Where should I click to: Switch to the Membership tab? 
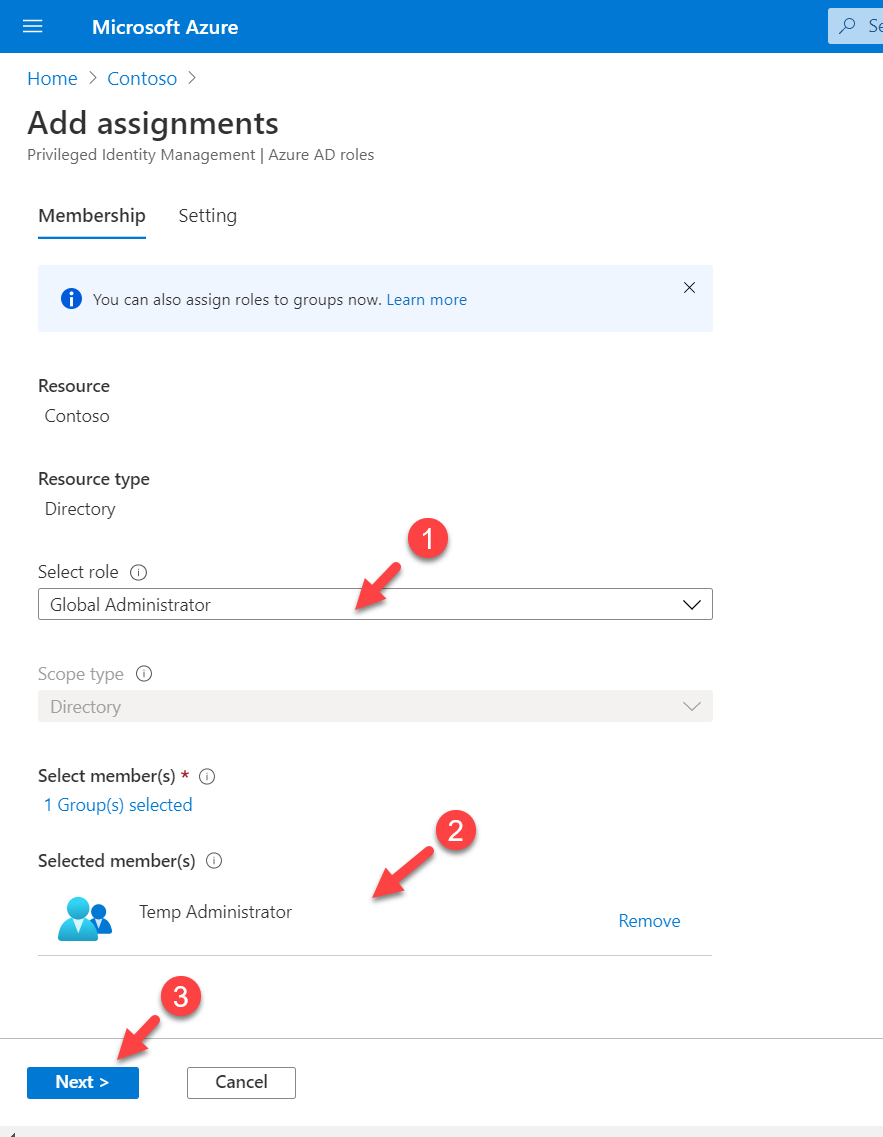coord(92,216)
